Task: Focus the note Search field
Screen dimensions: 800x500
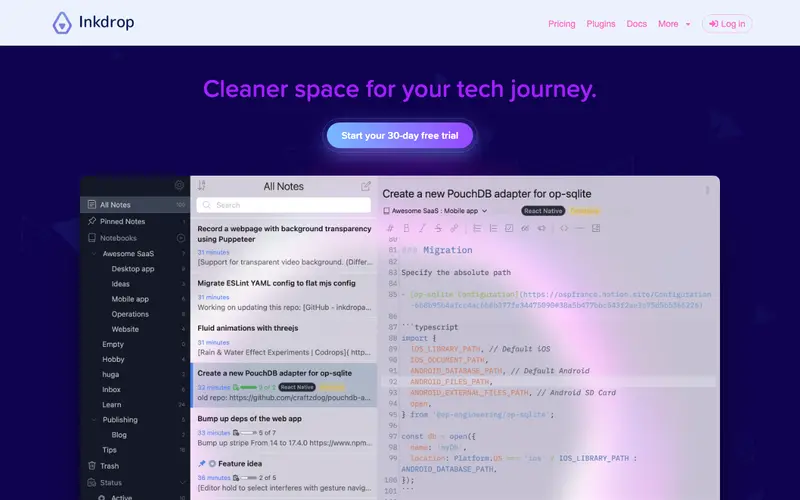Action: coord(284,205)
